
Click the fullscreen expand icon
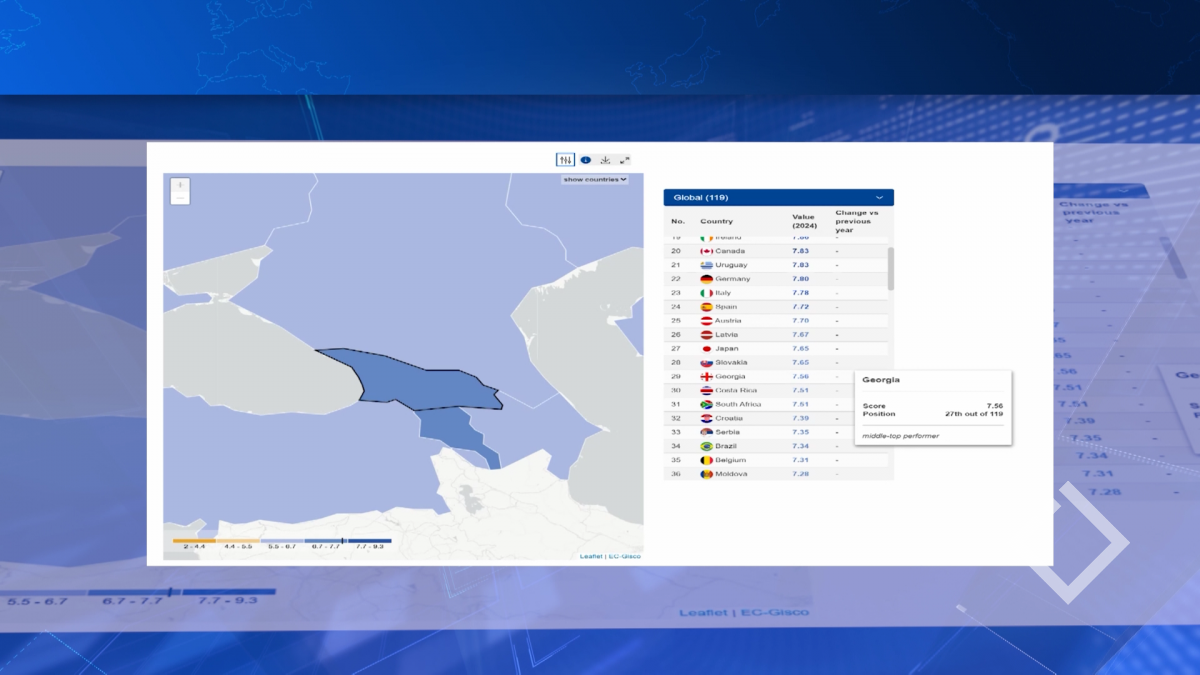click(x=625, y=160)
